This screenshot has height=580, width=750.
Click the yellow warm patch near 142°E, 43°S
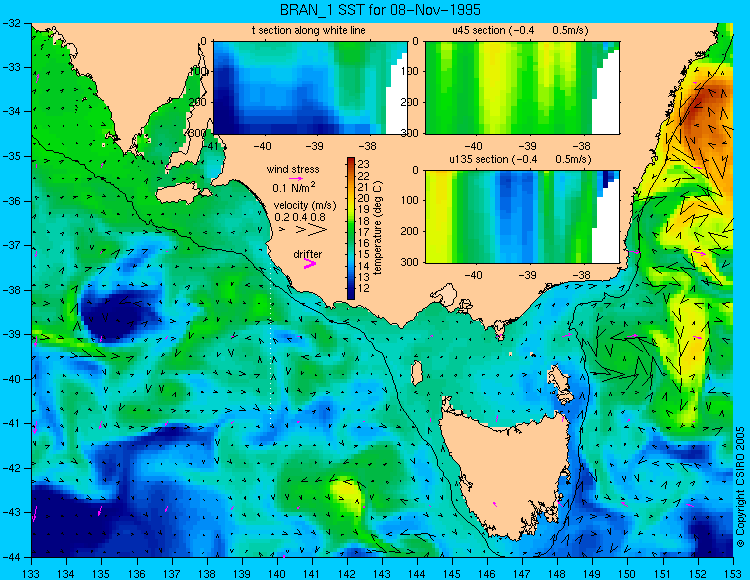[x=350, y=496]
